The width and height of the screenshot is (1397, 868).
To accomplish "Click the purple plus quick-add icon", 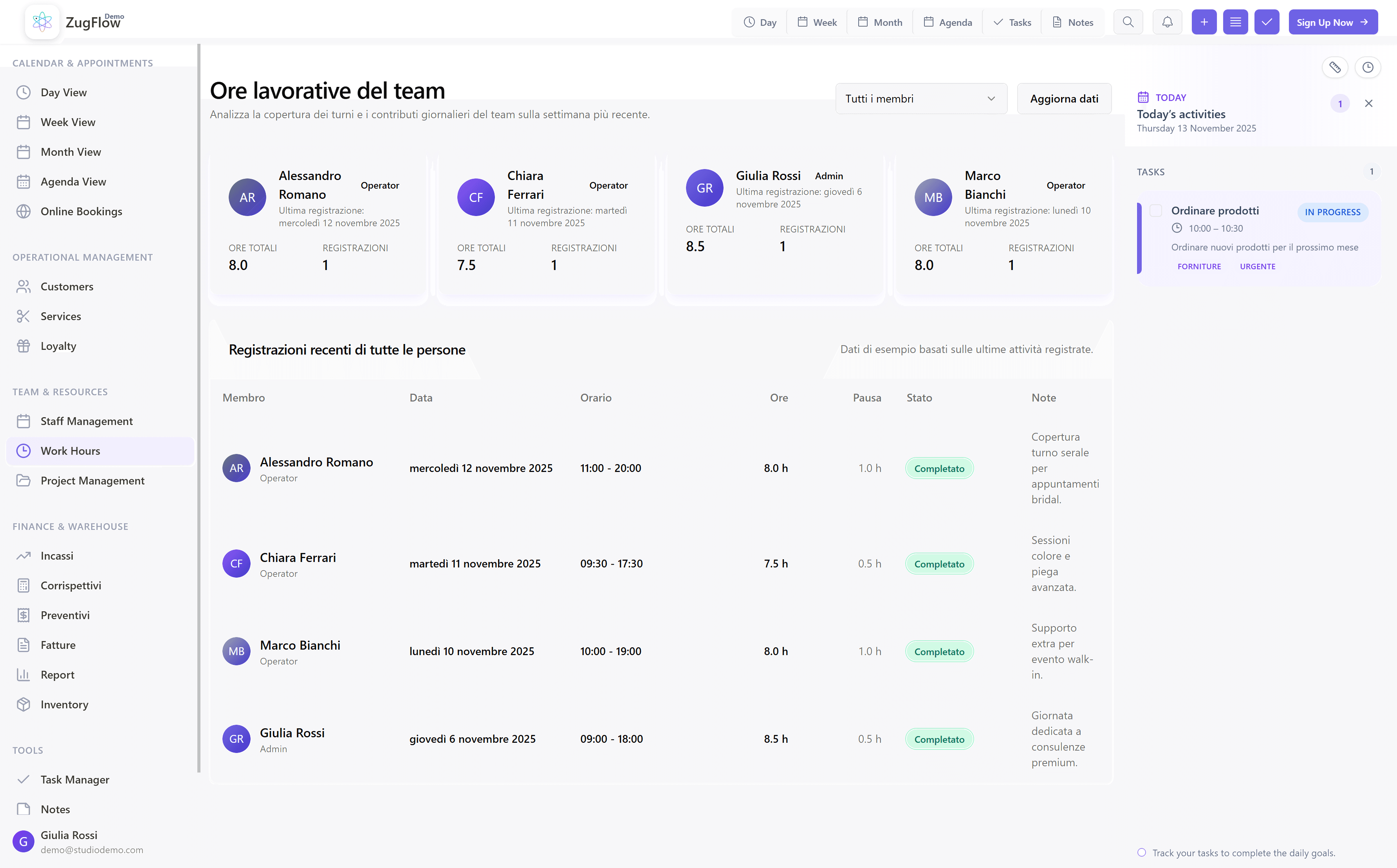I will 1204,22.
